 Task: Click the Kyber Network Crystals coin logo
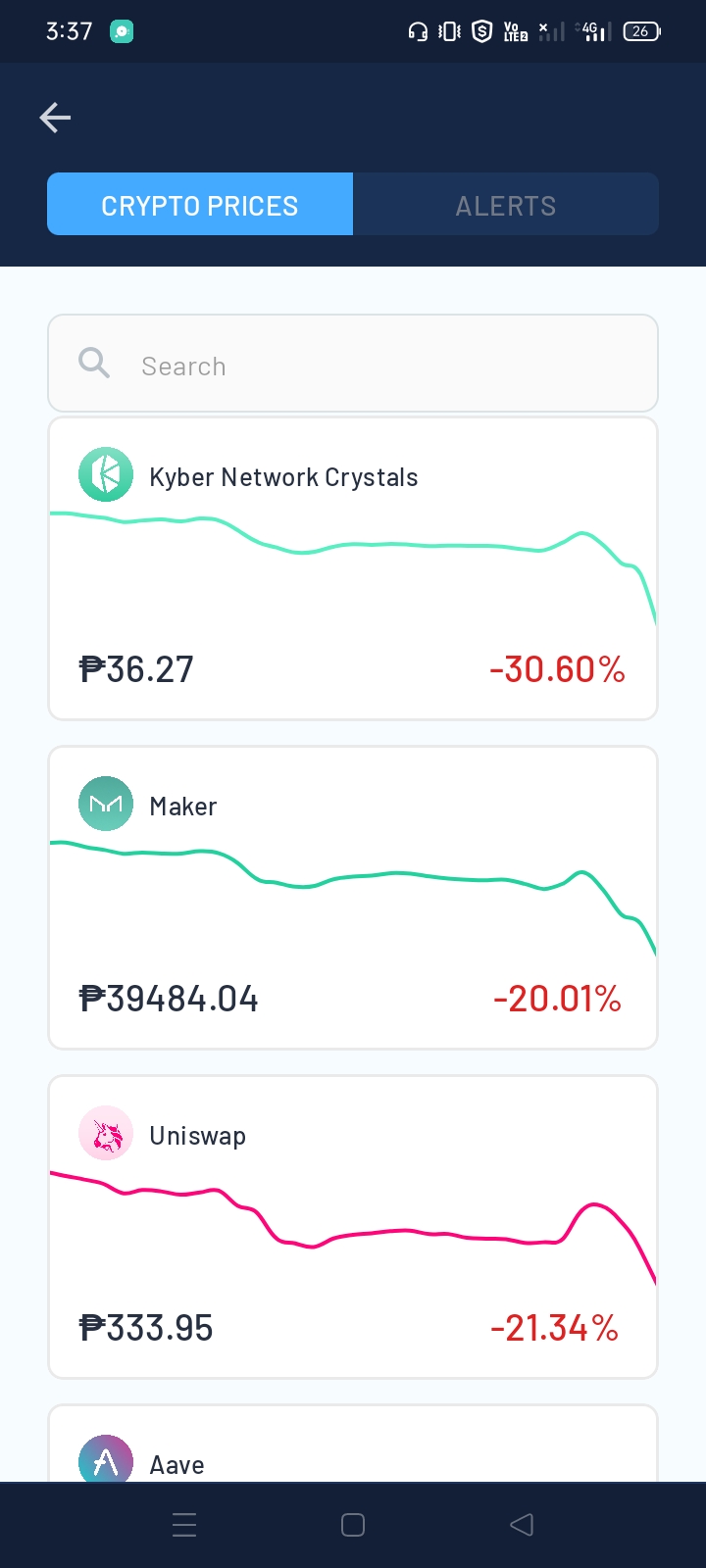tap(106, 474)
